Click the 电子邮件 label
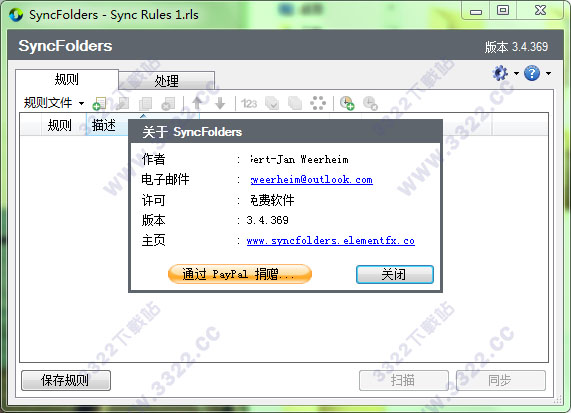The image size is (571, 413). pyautogui.click(x=165, y=179)
